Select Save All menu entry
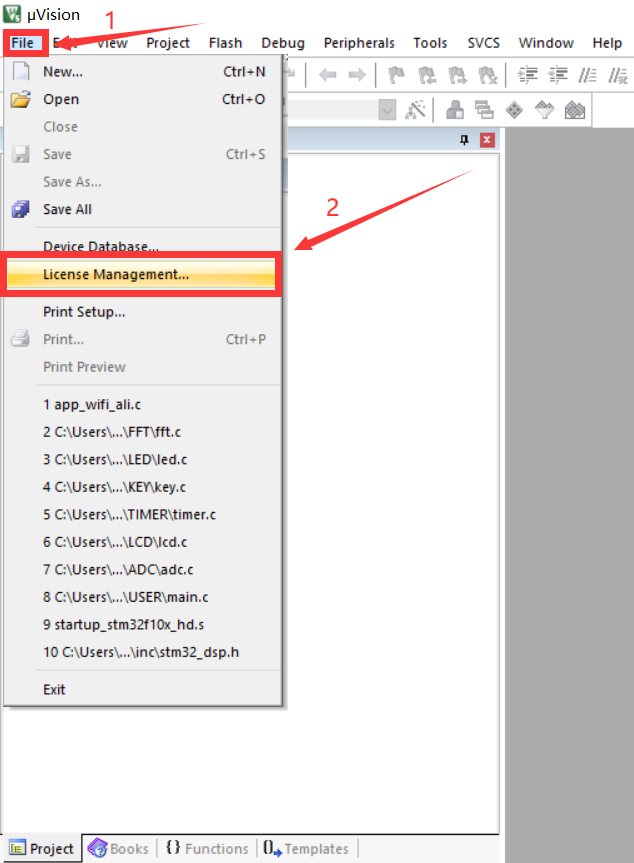634x863 pixels. 143,209
